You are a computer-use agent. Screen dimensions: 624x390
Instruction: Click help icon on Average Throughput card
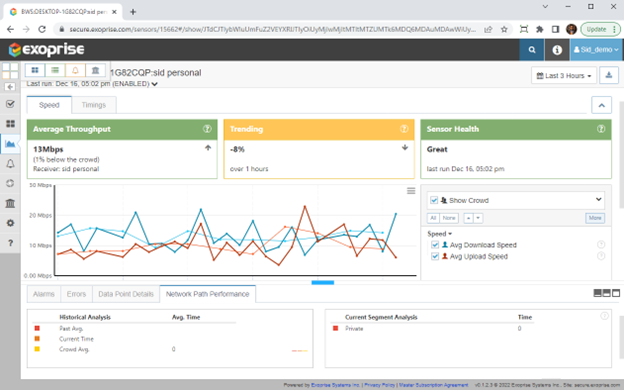pyautogui.click(x=207, y=129)
